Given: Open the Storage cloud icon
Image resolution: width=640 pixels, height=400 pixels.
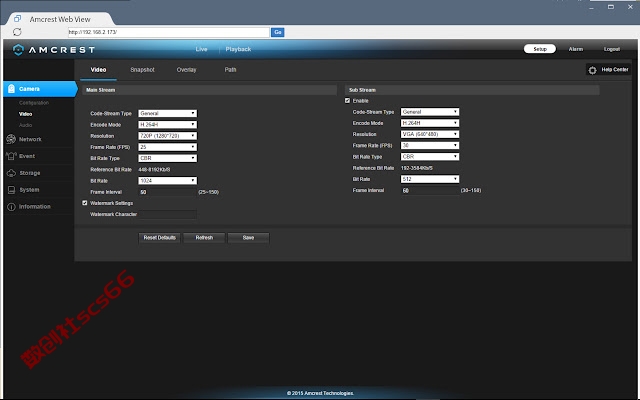Looking at the screenshot, I should (11, 173).
